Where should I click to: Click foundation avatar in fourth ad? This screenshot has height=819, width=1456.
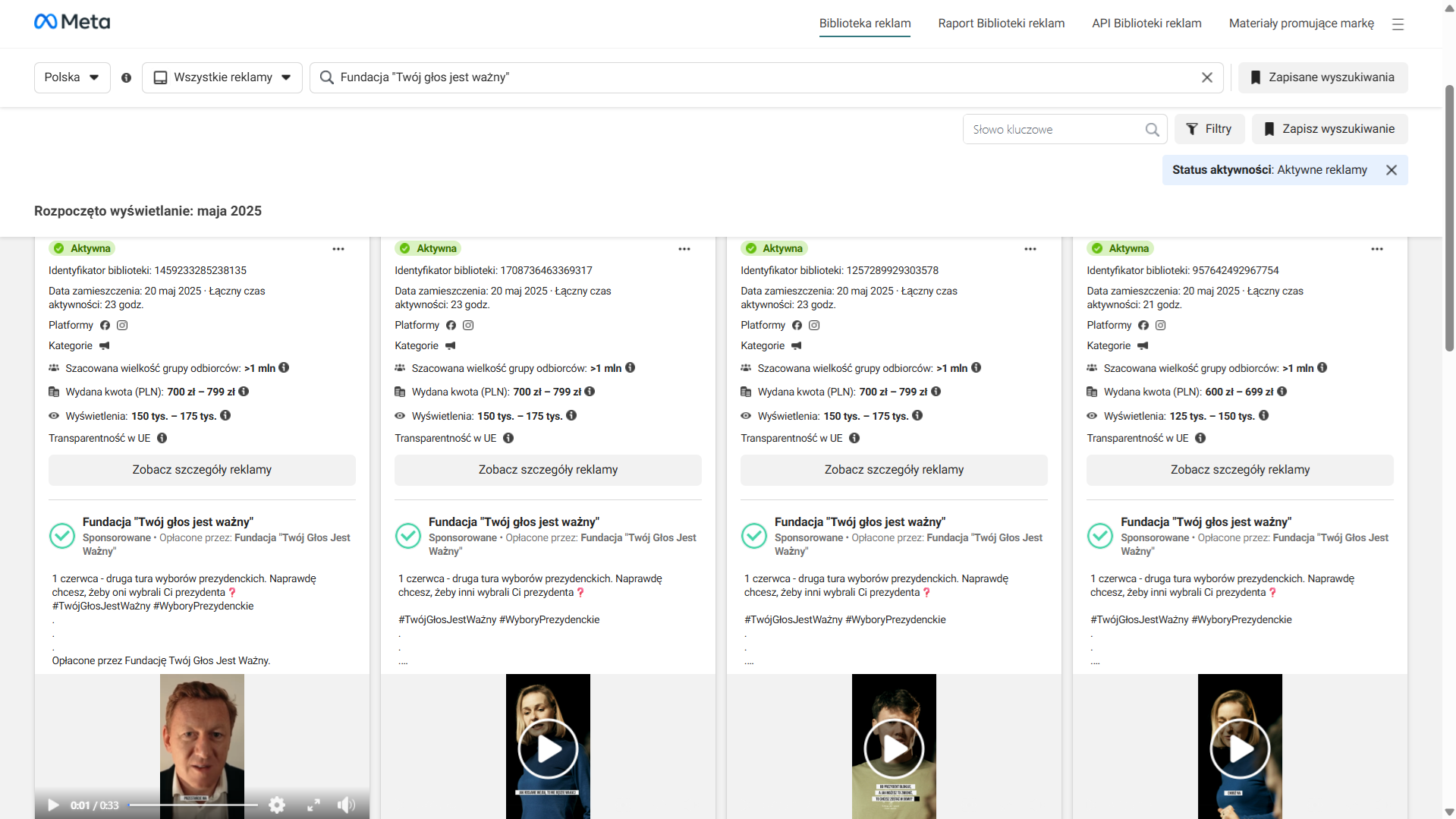pyautogui.click(x=1100, y=535)
